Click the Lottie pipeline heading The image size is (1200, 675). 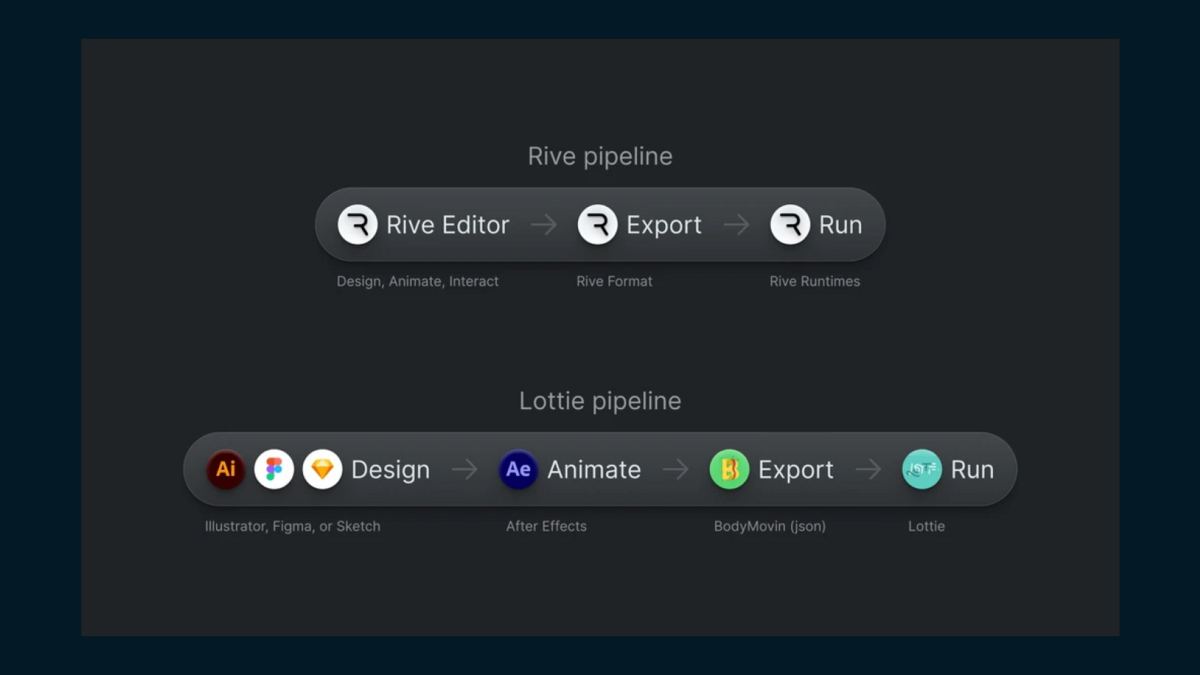pos(600,401)
